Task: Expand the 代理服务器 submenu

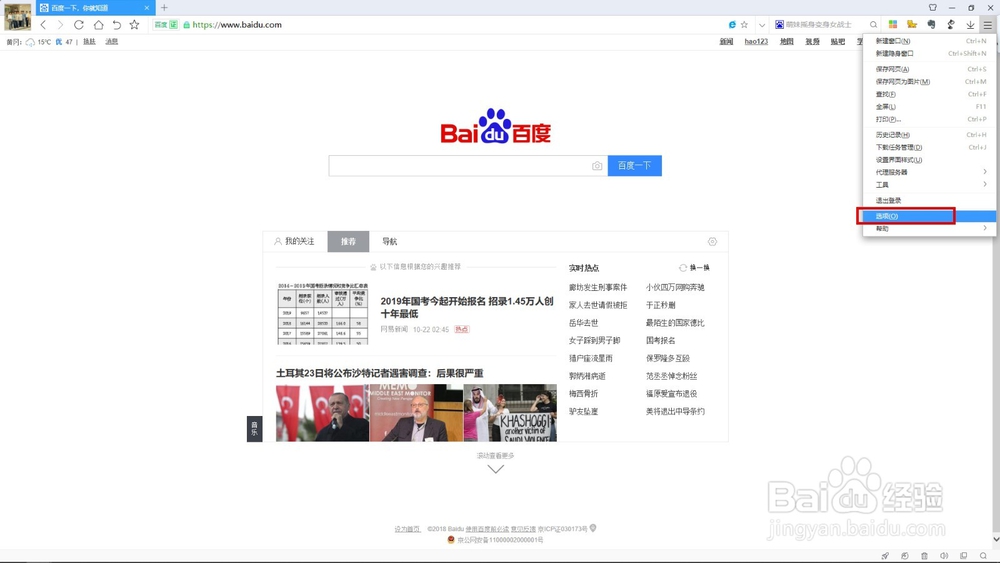Action: coord(929,172)
